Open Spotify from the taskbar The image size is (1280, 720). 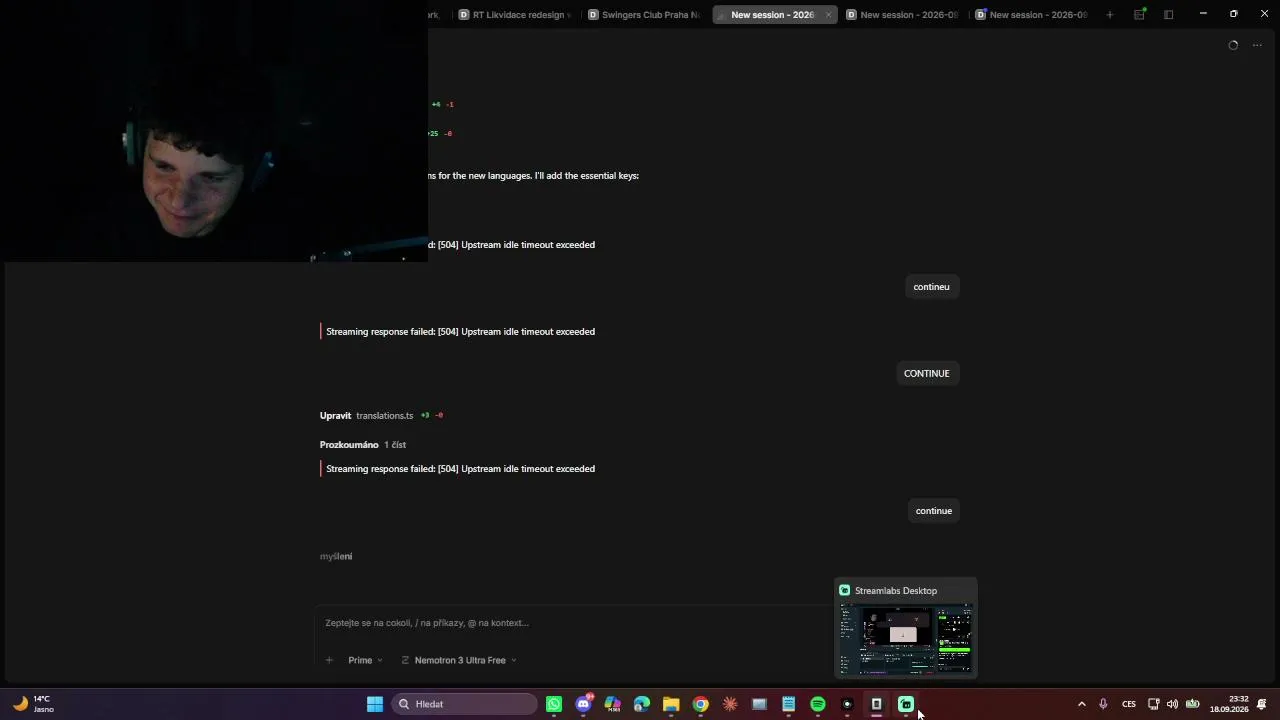click(818, 704)
